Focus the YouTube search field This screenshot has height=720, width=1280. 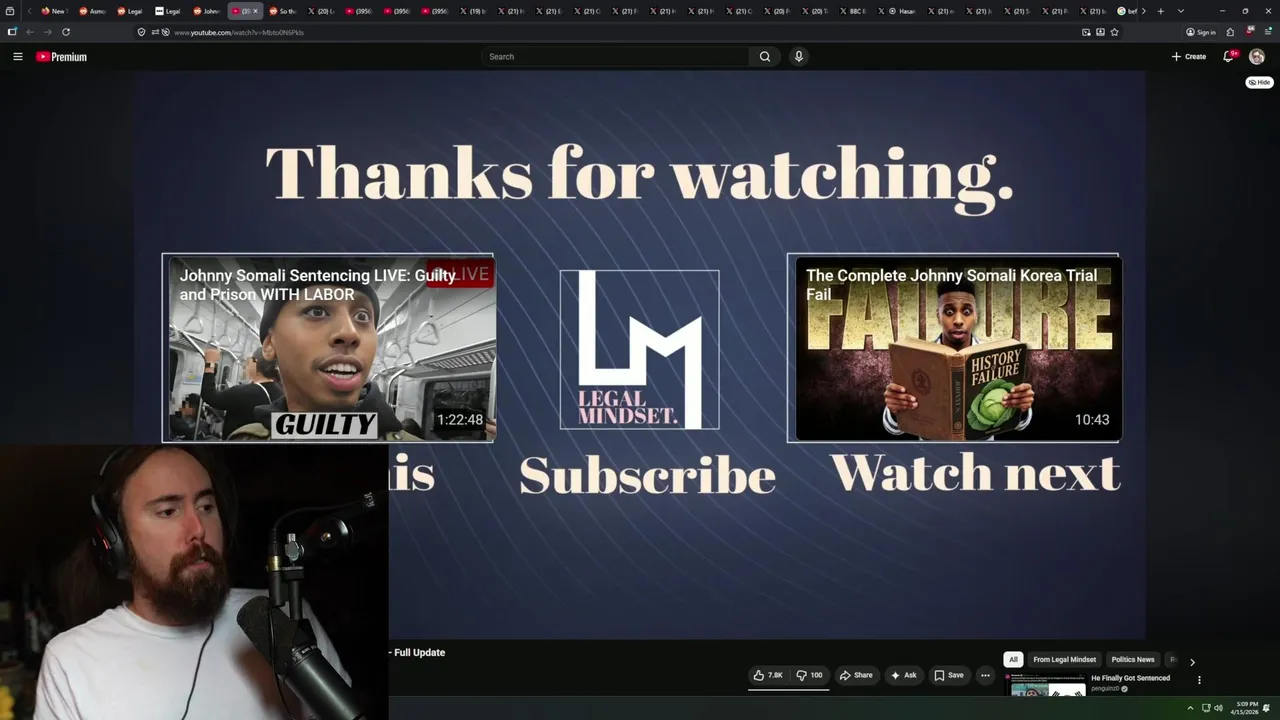(x=615, y=57)
